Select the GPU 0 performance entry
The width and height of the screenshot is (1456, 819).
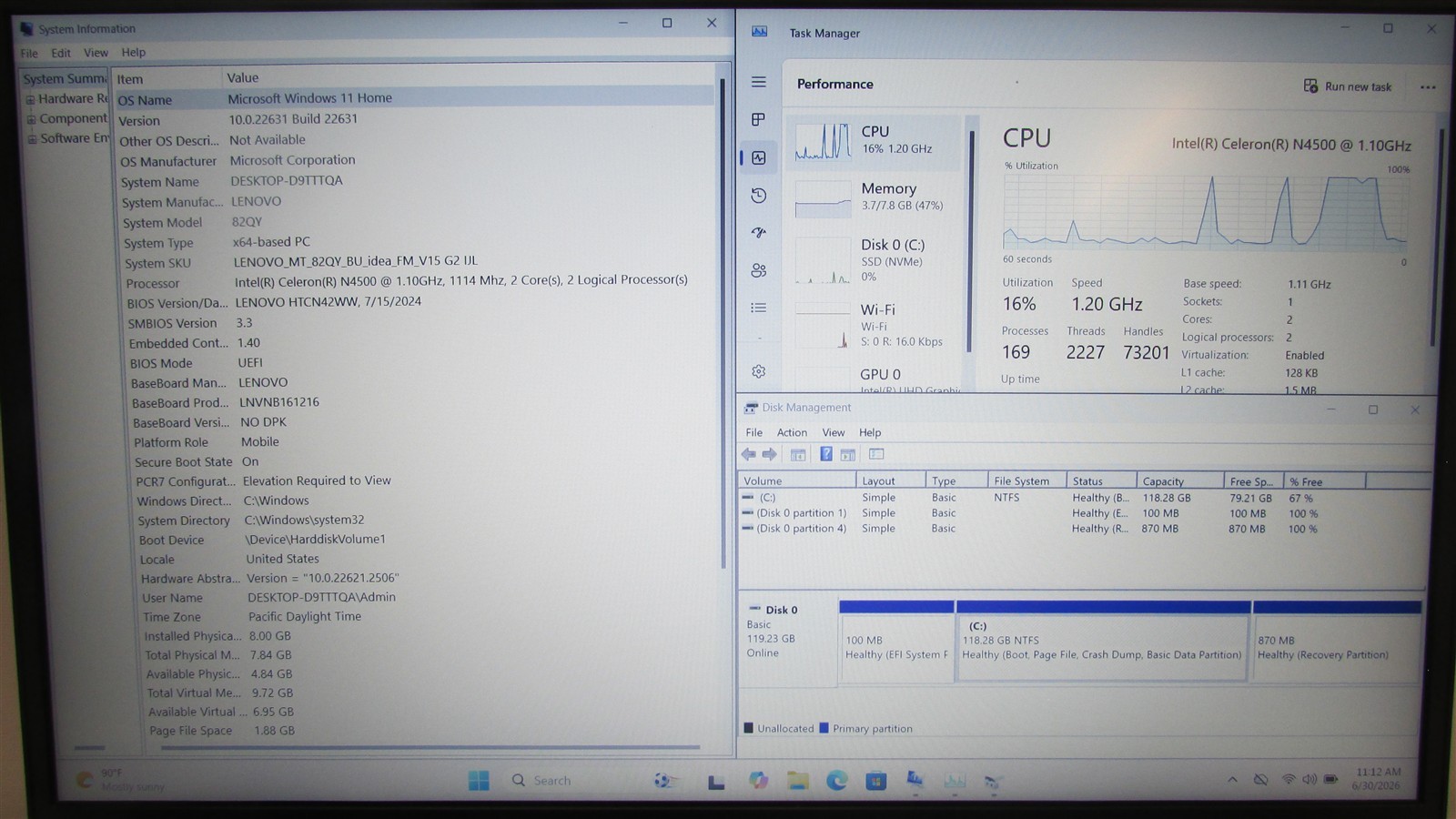coord(875,378)
